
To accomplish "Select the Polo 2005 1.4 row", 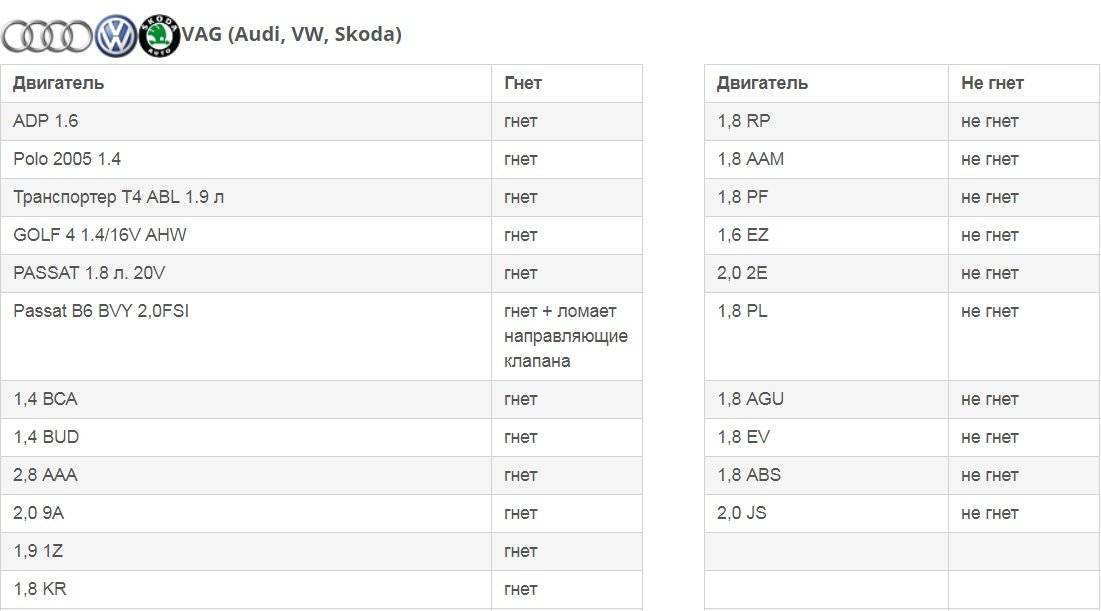I will click(321, 159).
